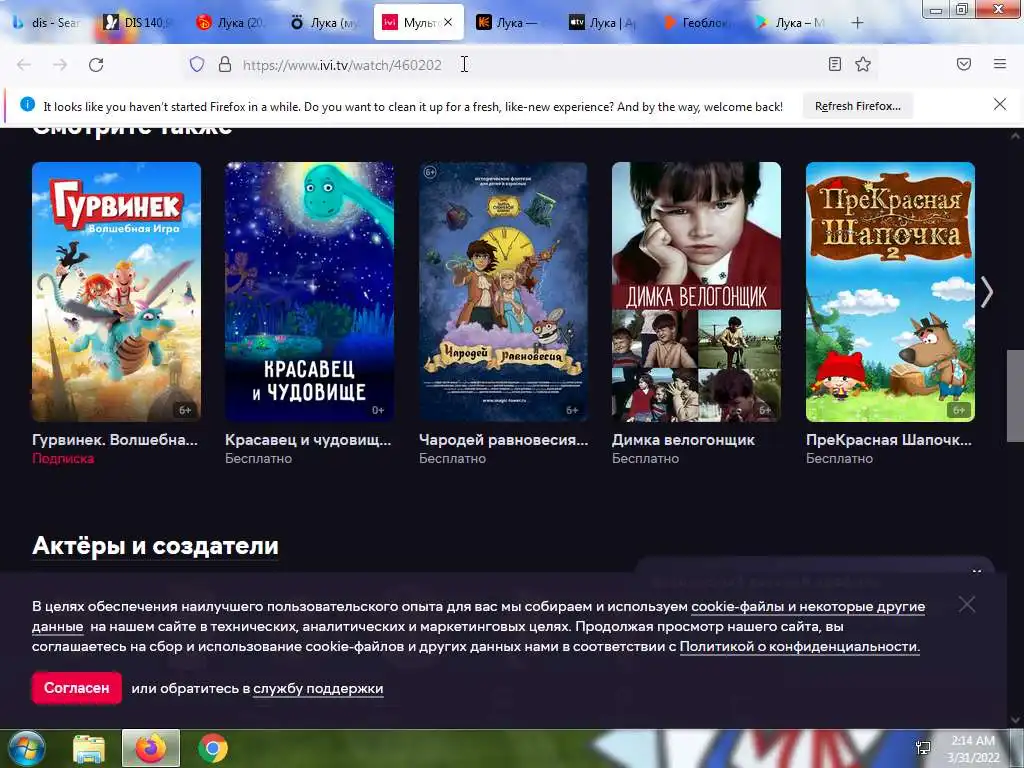Click the Подписка label under Гурвинек

tap(63, 458)
